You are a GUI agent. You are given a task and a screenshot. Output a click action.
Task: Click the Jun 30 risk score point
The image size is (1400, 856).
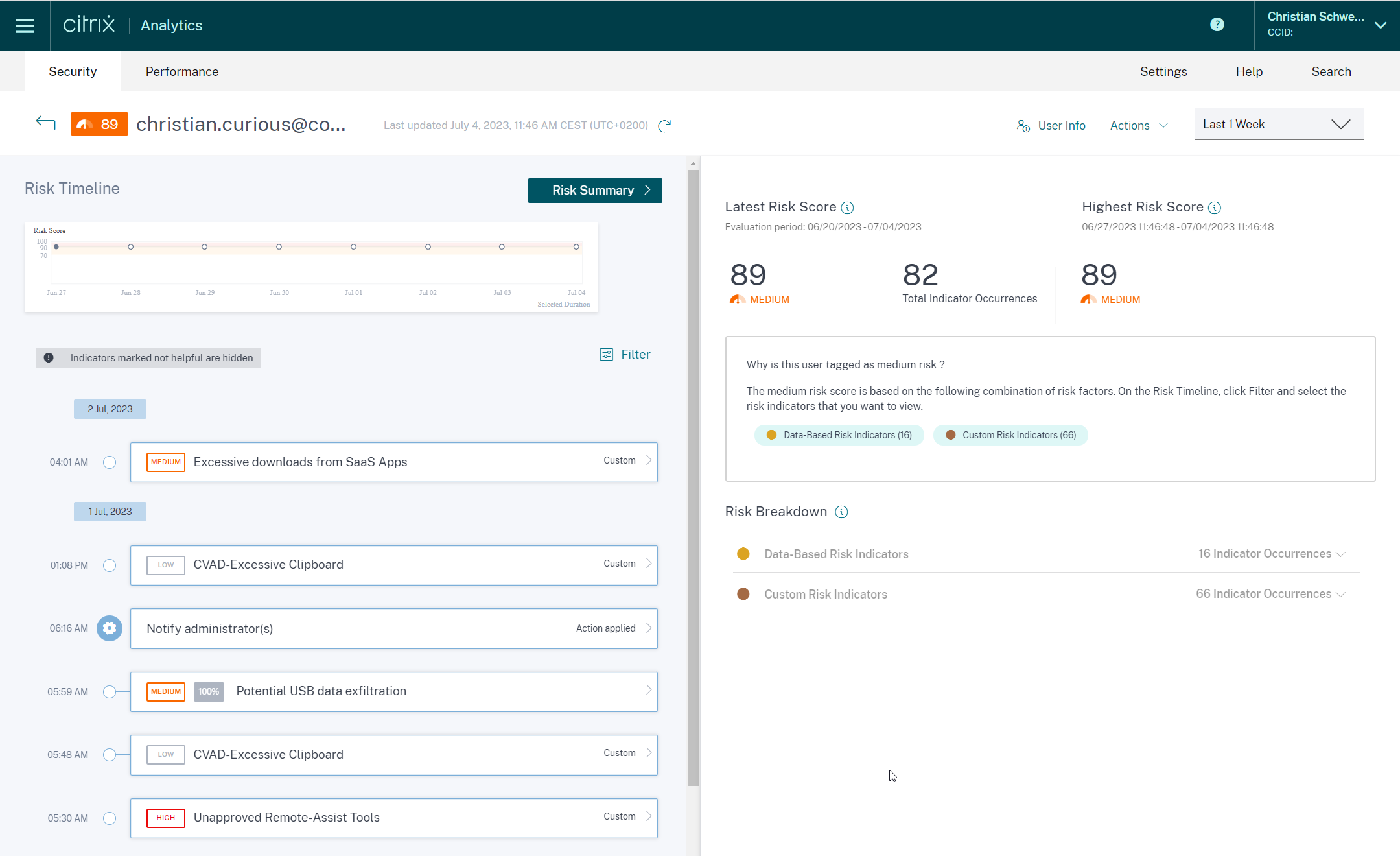tap(279, 247)
